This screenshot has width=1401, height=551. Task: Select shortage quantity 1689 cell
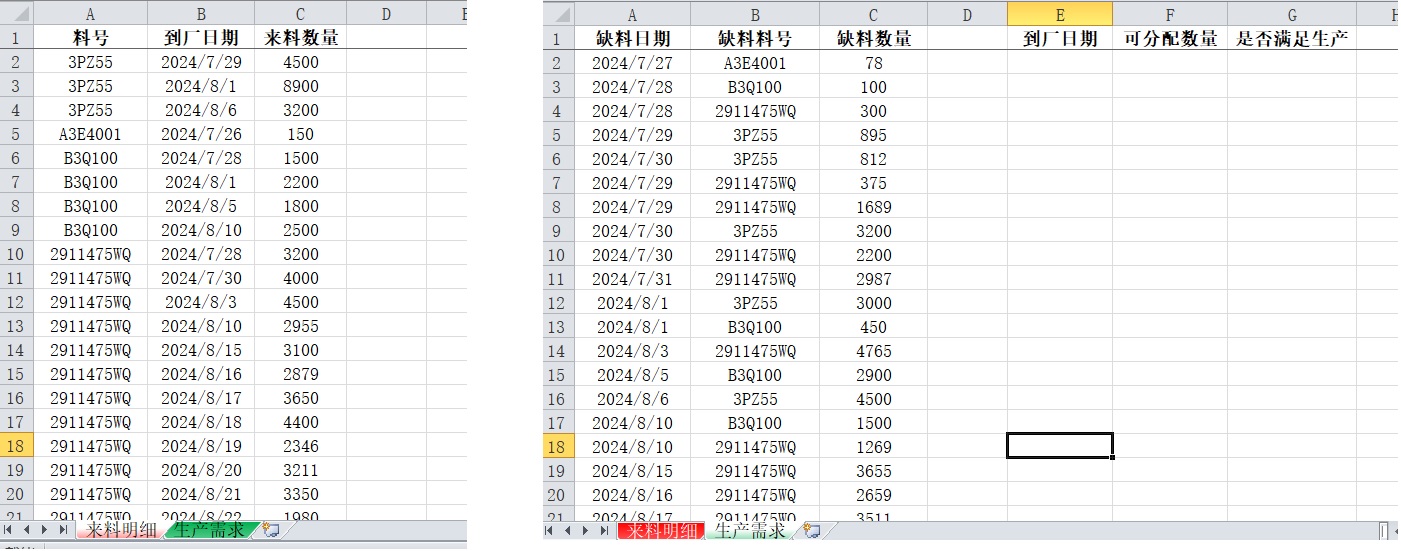click(x=874, y=206)
